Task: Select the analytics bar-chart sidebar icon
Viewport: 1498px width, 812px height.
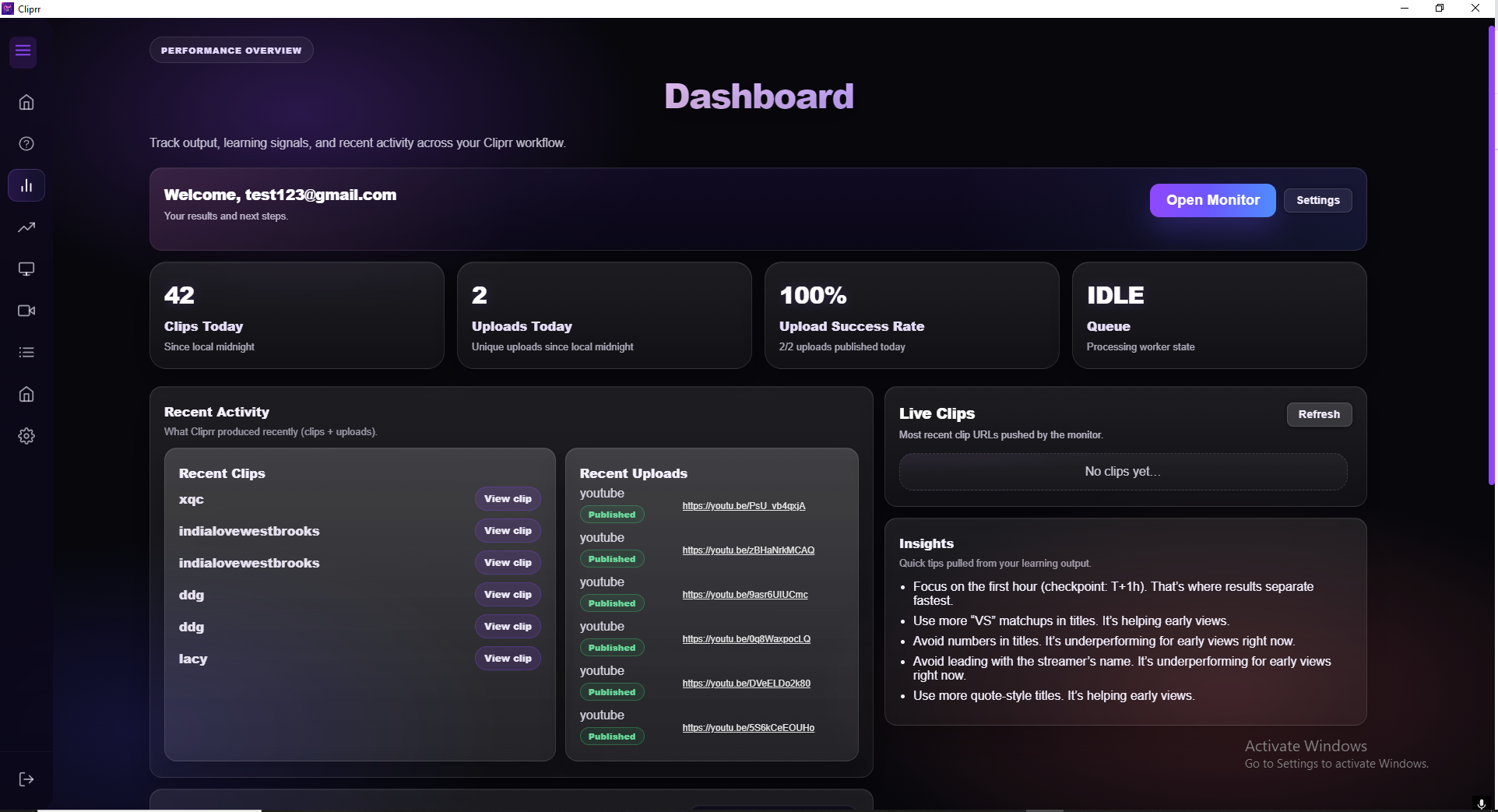Action: [x=26, y=185]
